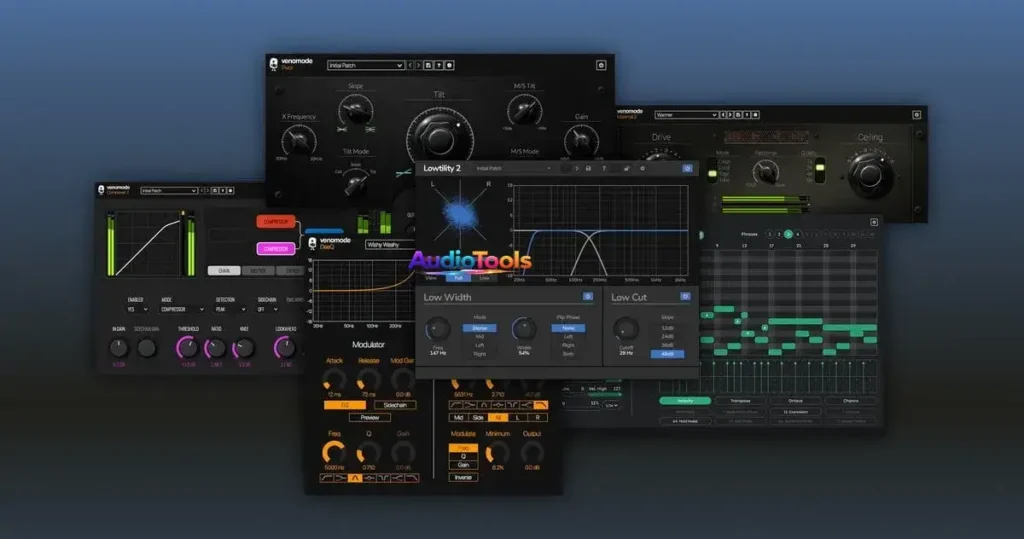Click save preset icon in Lowtility 2

click(x=588, y=169)
